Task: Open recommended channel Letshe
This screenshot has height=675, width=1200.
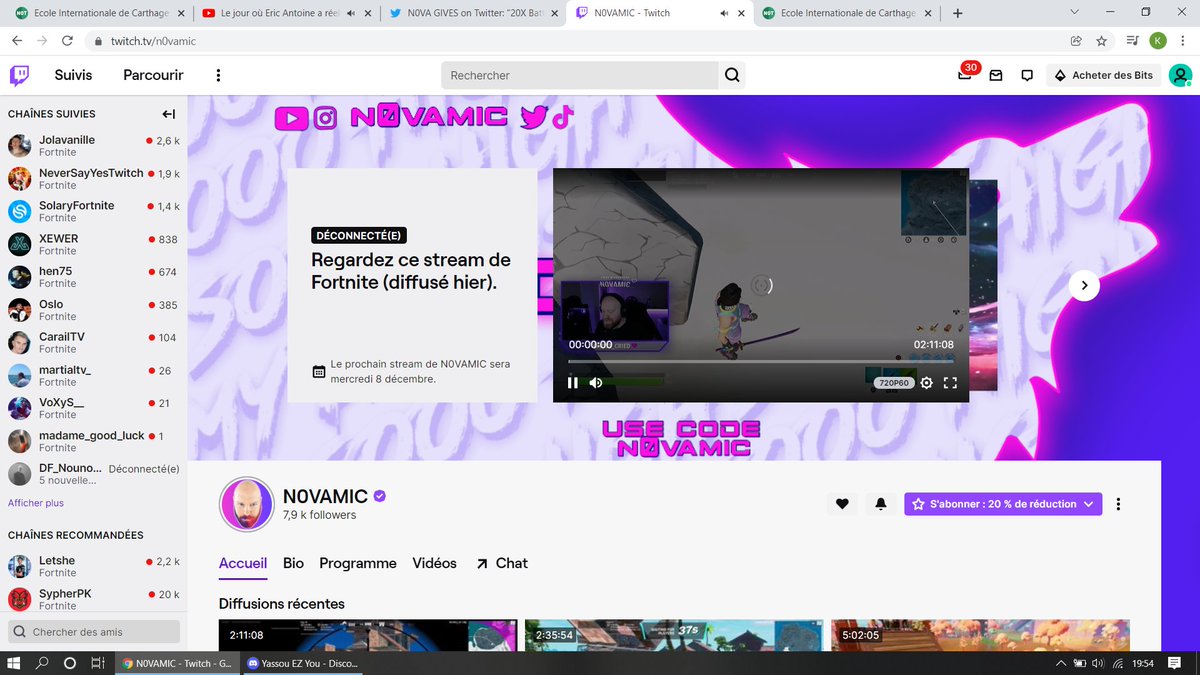Action: 93,566
